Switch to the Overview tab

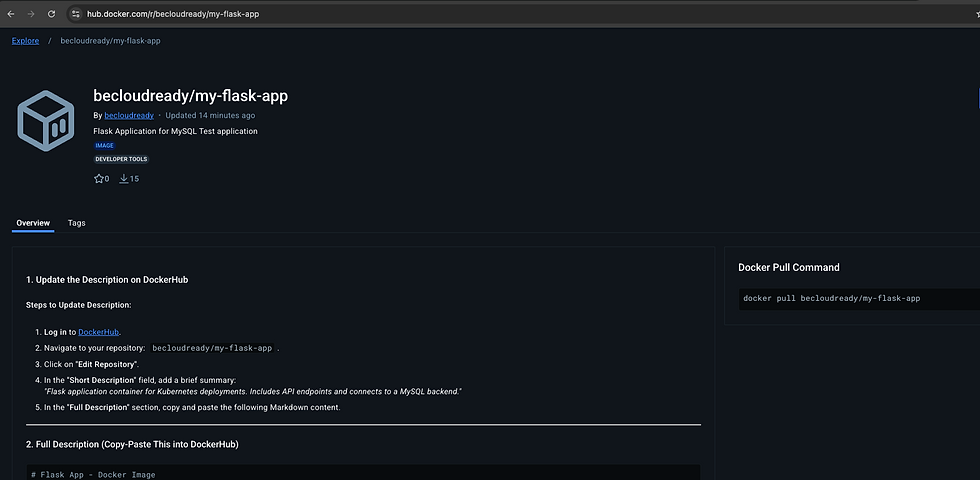[x=33, y=223]
